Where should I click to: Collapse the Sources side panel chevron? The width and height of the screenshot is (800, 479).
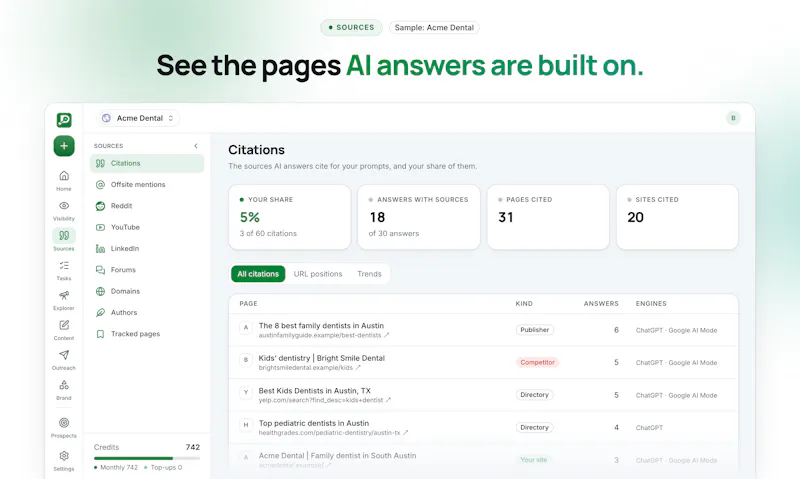tap(196, 146)
